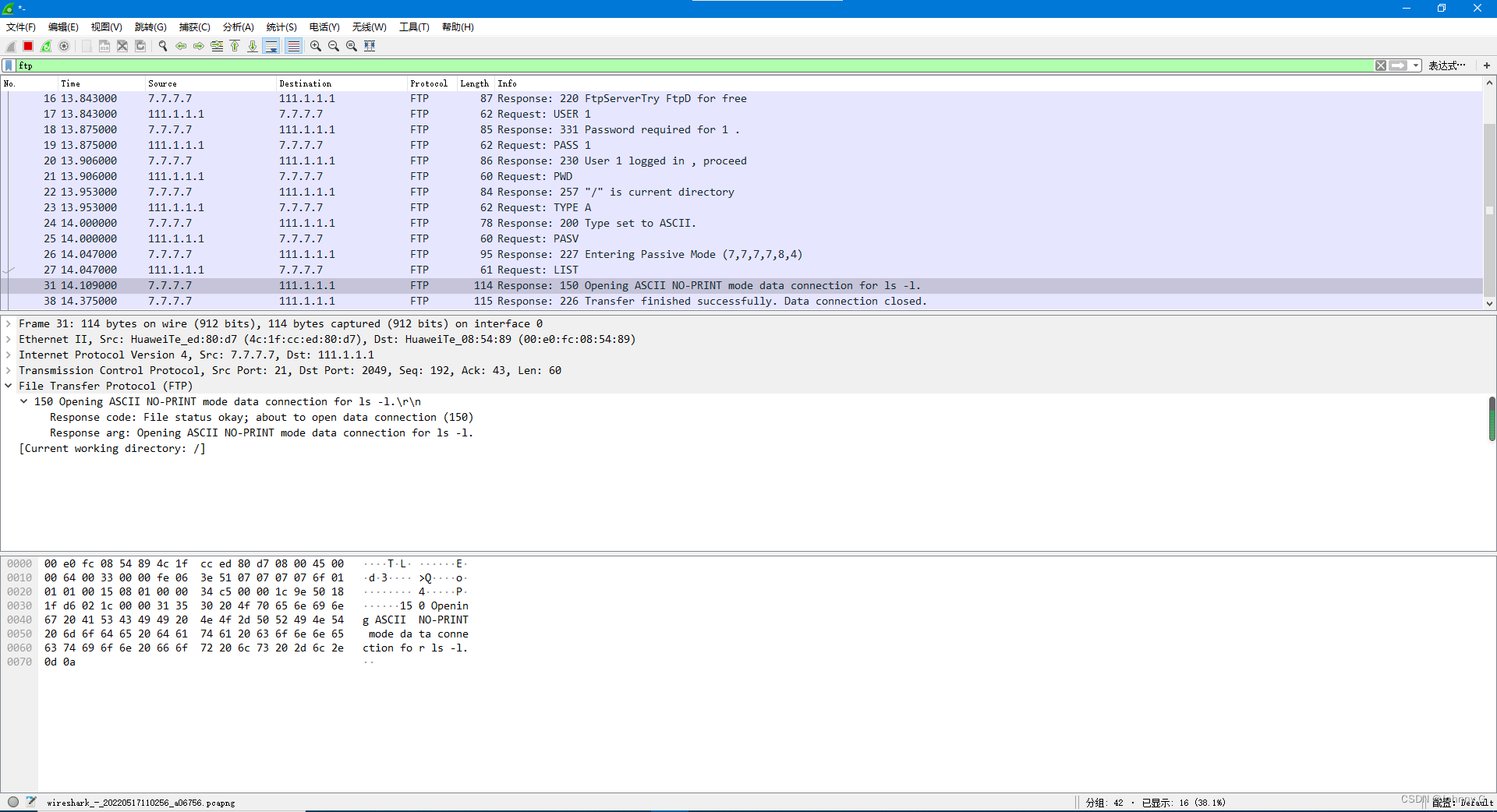Click the Response code line in details
Image resolution: width=1497 pixels, height=812 pixels.
(261, 418)
